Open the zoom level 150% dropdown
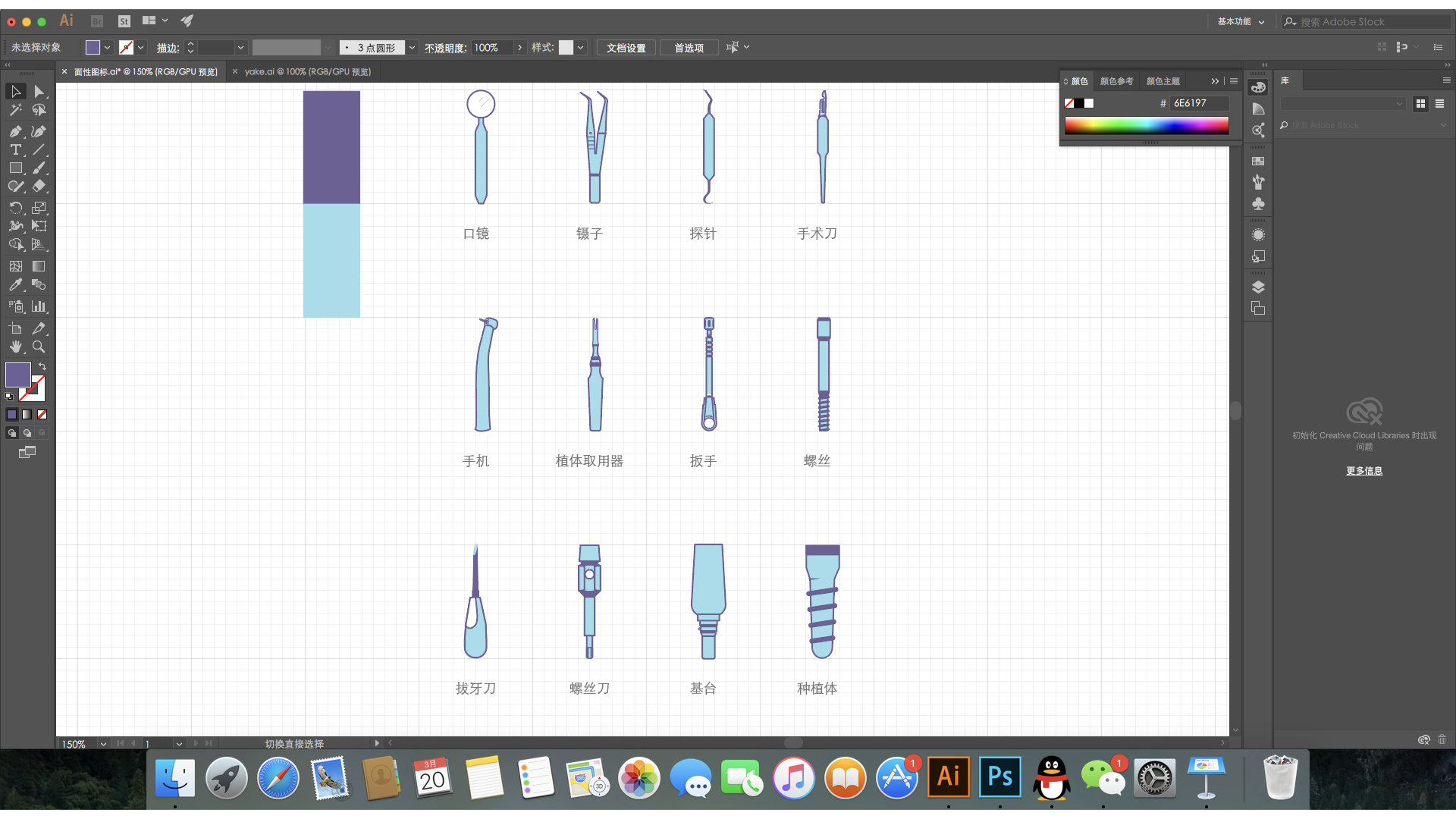1456x819 pixels. [103, 744]
